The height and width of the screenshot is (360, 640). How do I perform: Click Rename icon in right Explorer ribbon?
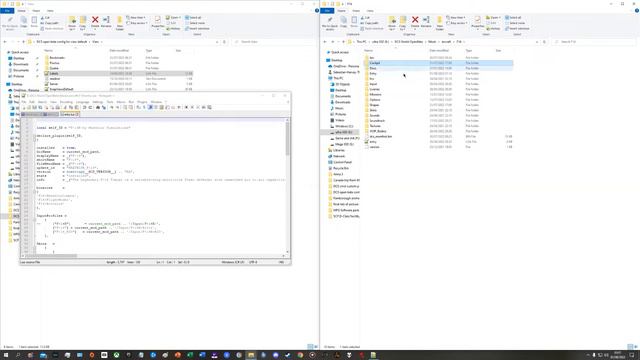(x=426, y=22)
